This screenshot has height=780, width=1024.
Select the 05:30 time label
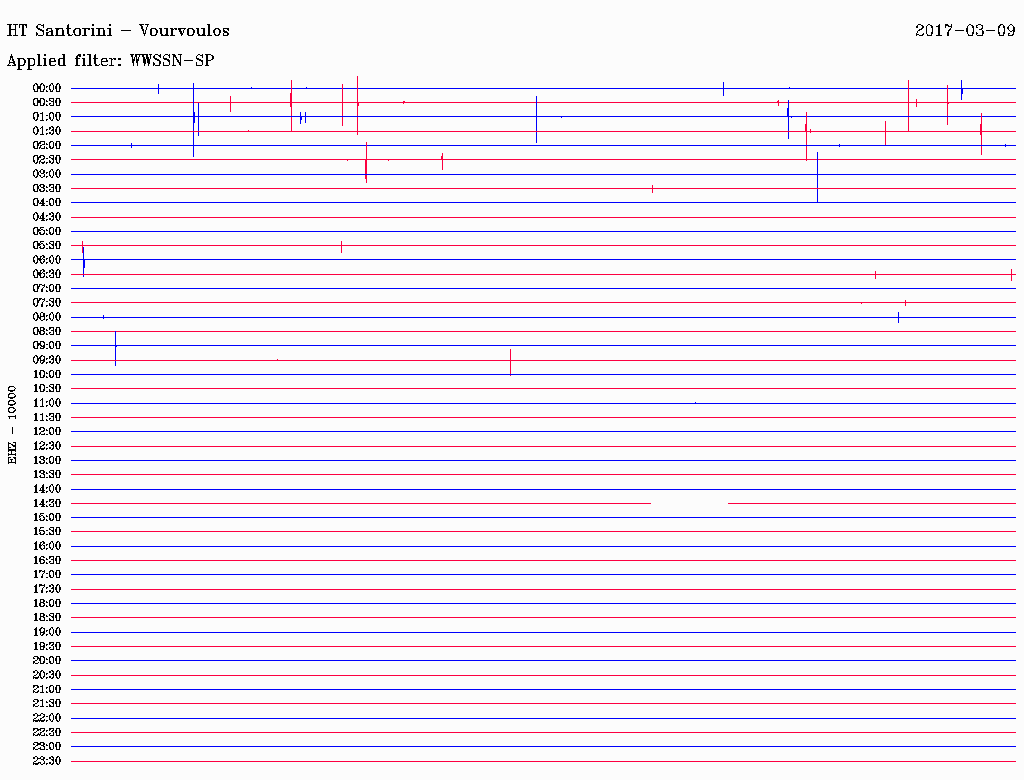point(47,246)
